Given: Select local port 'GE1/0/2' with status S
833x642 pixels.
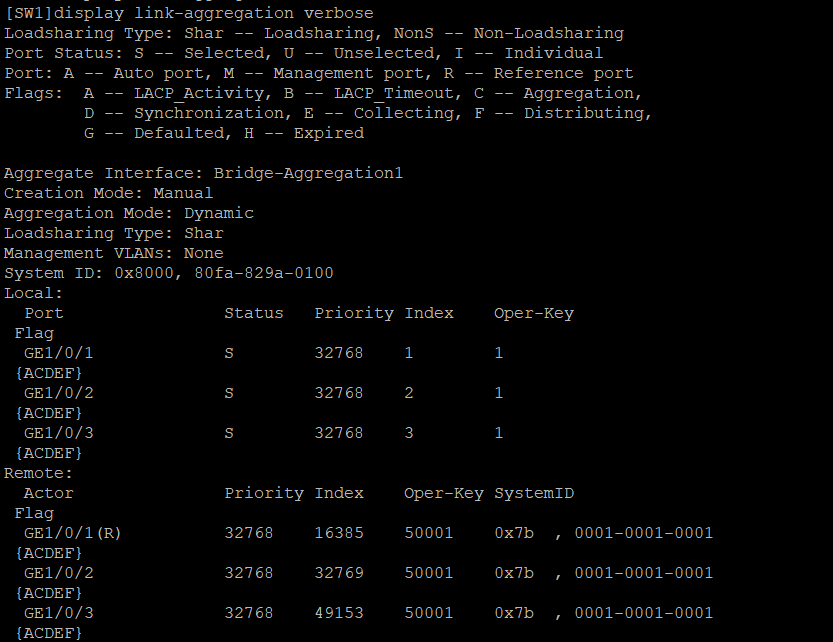Looking at the screenshot, I should click(58, 393).
